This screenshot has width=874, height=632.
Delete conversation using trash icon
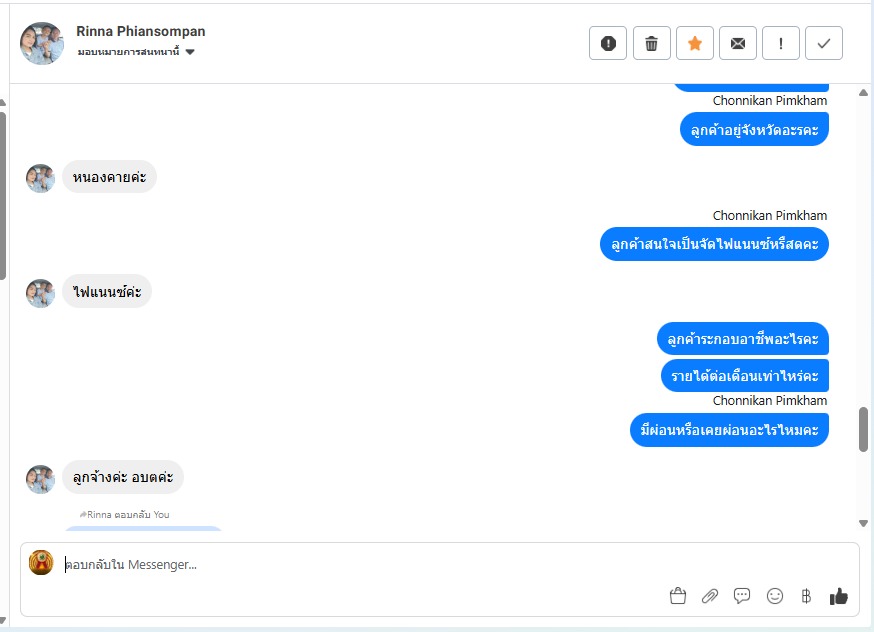pyautogui.click(x=651, y=43)
